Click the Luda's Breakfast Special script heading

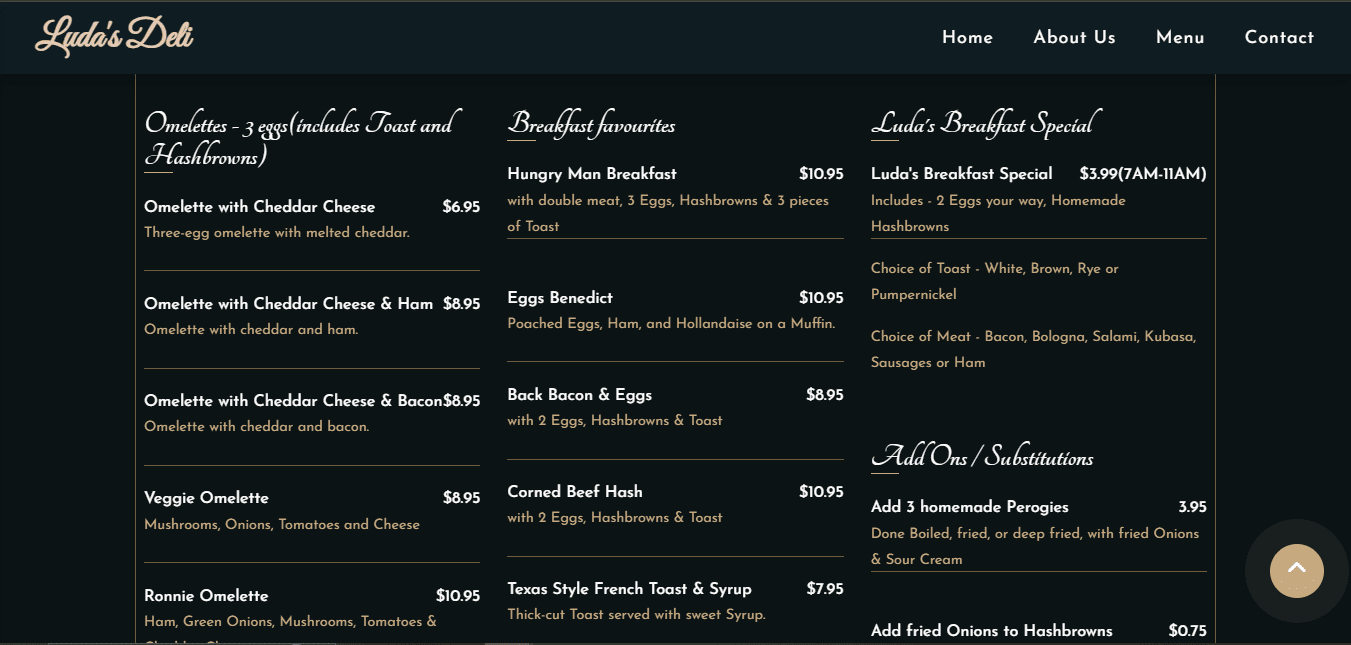click(983, 124)
